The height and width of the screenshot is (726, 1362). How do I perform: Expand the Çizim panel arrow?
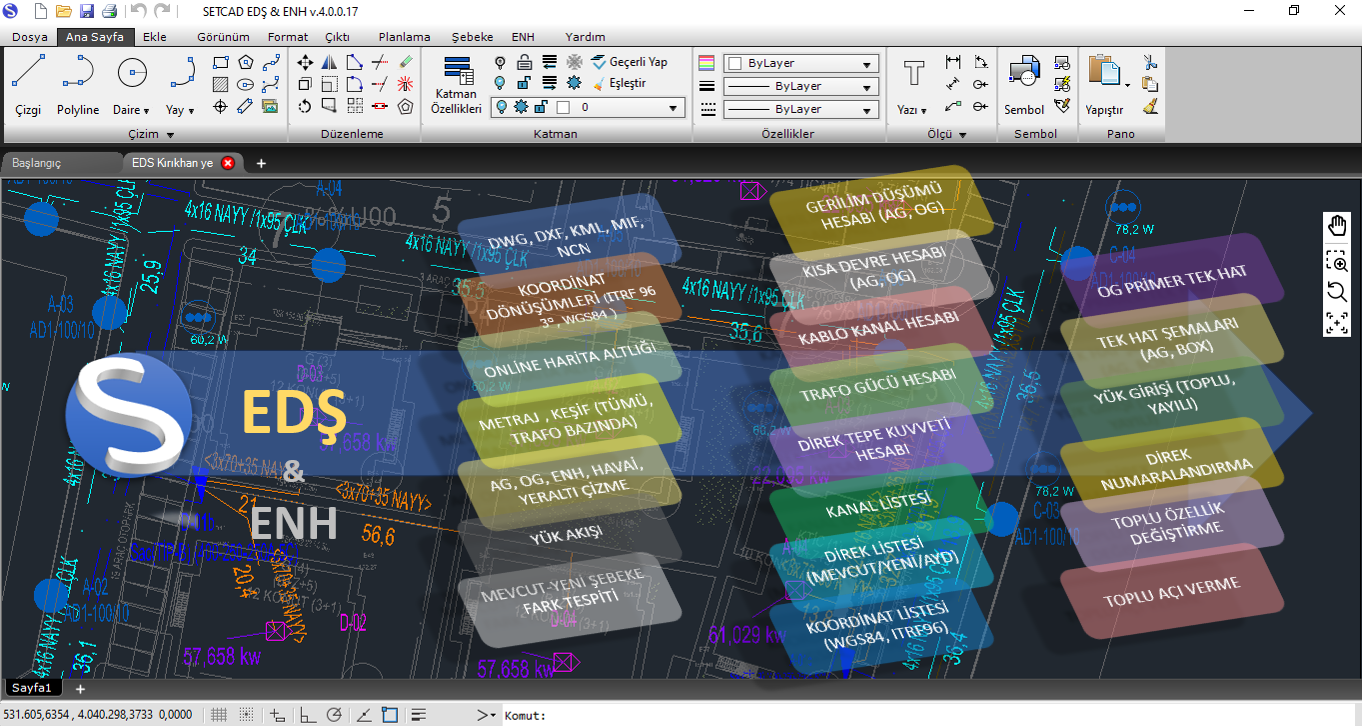(170, 134)
